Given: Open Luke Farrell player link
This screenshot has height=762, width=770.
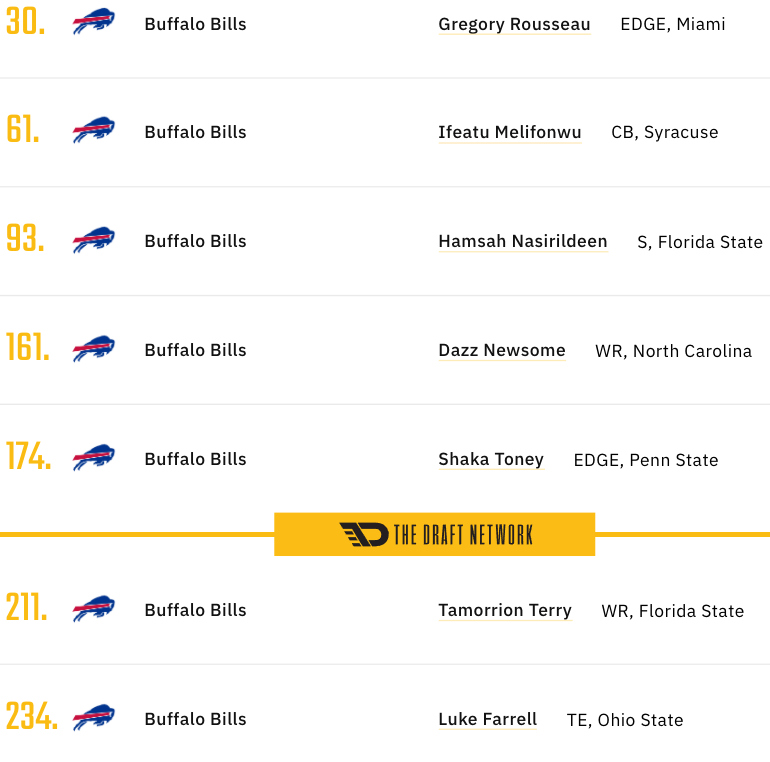Looking at the screenshot, I should point(488,719).
